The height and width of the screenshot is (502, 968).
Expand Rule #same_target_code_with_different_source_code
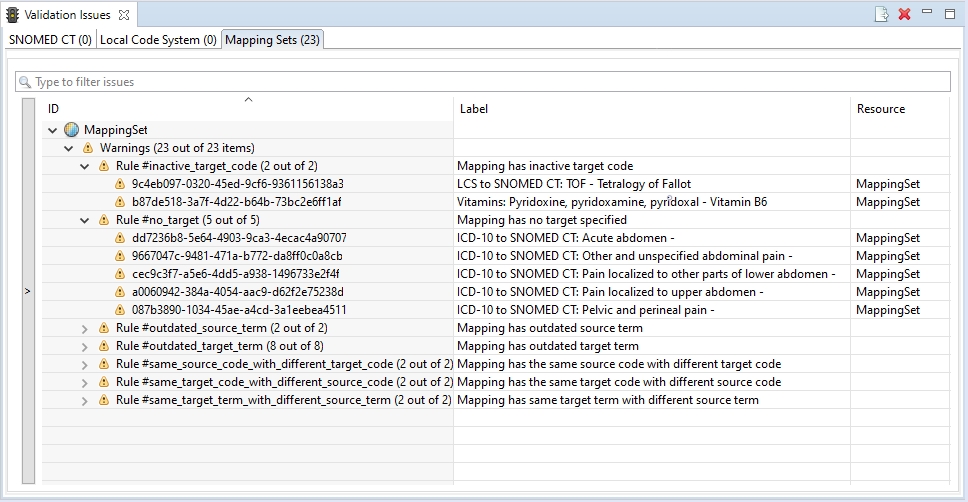[85, 382]
